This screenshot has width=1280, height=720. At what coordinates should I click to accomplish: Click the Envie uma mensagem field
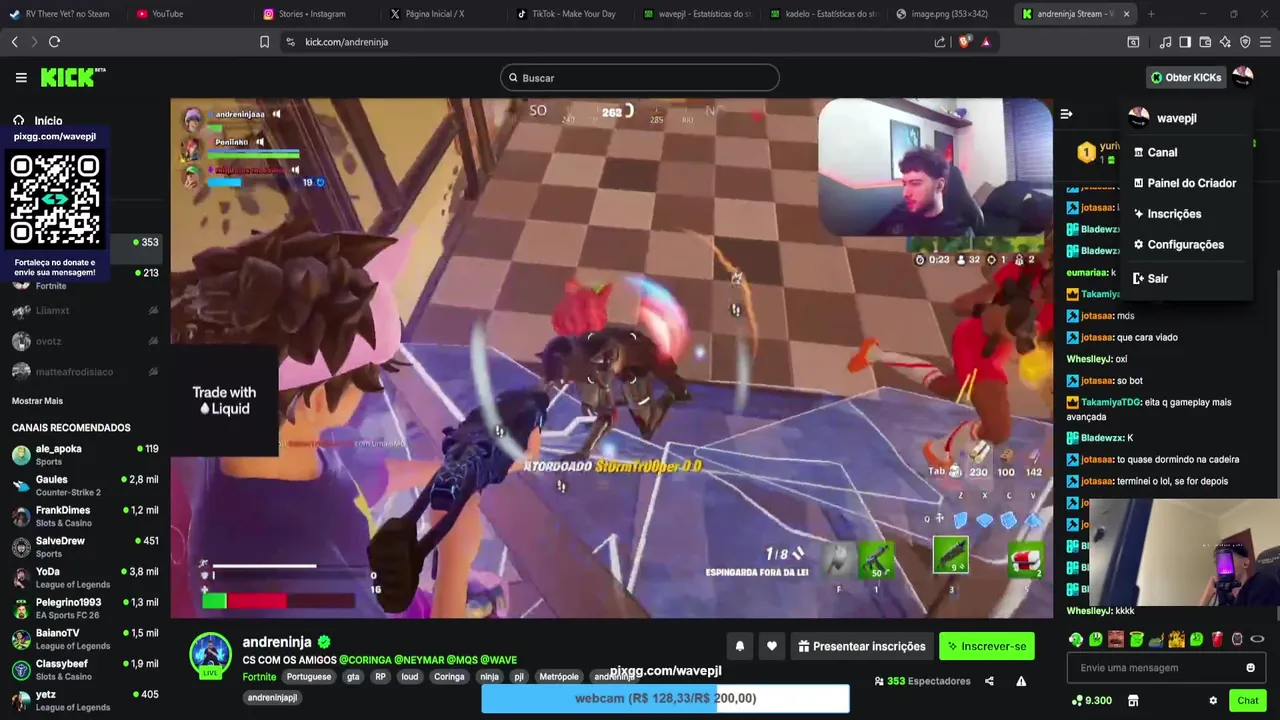(1165, 668)
